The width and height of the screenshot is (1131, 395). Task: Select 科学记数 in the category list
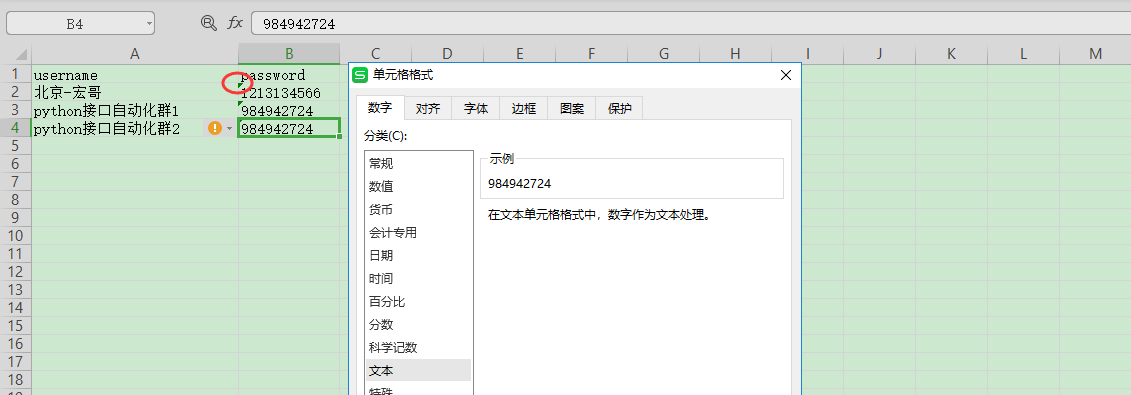click(x=418, y=348)
